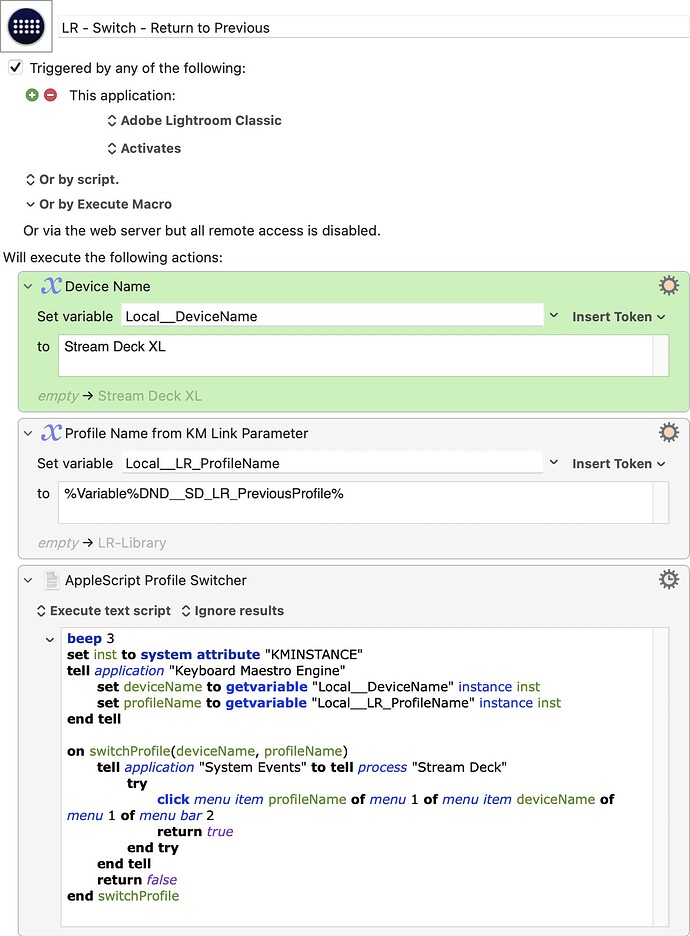Screen dimensions: 690x936
Task: Collapse the Profile Name from KM Link action
Action: [x=29, y=434]
